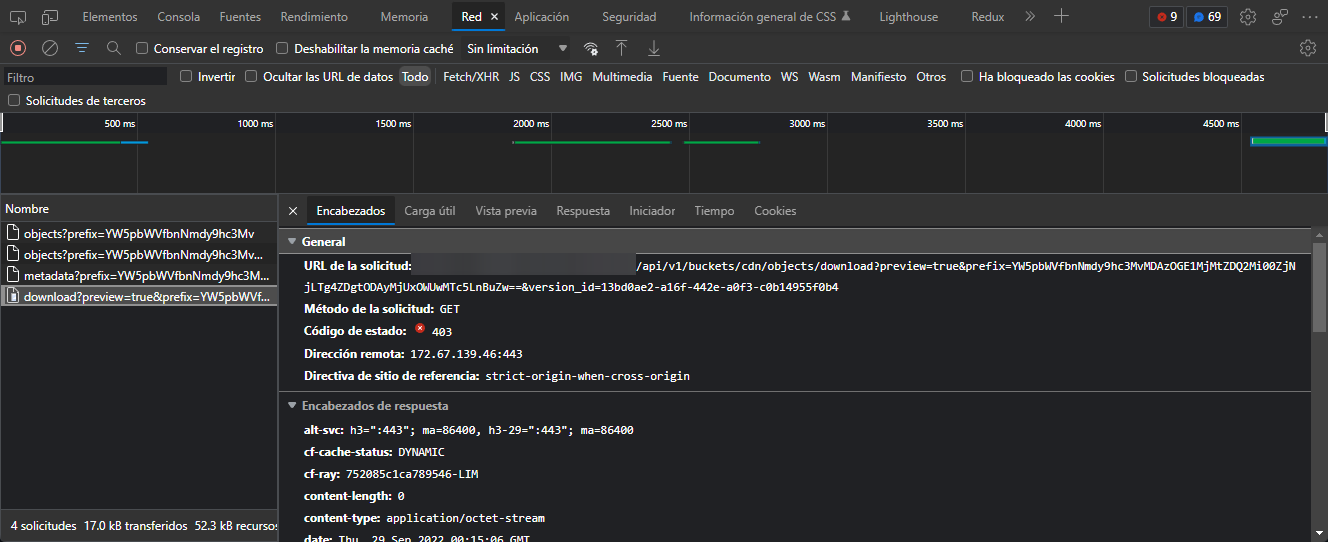Viewport: 1328px width, 542px height.
Task: Toggle device emulation icon
Action: [50, 17]
